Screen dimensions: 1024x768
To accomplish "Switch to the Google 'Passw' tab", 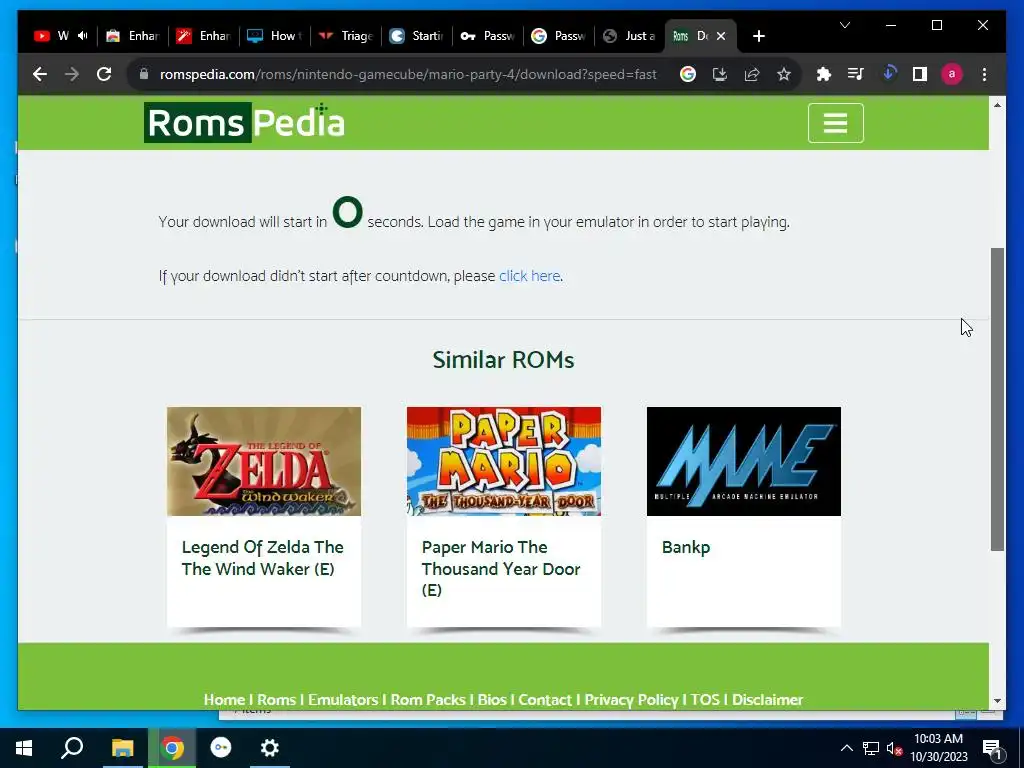I will (559, 36).
